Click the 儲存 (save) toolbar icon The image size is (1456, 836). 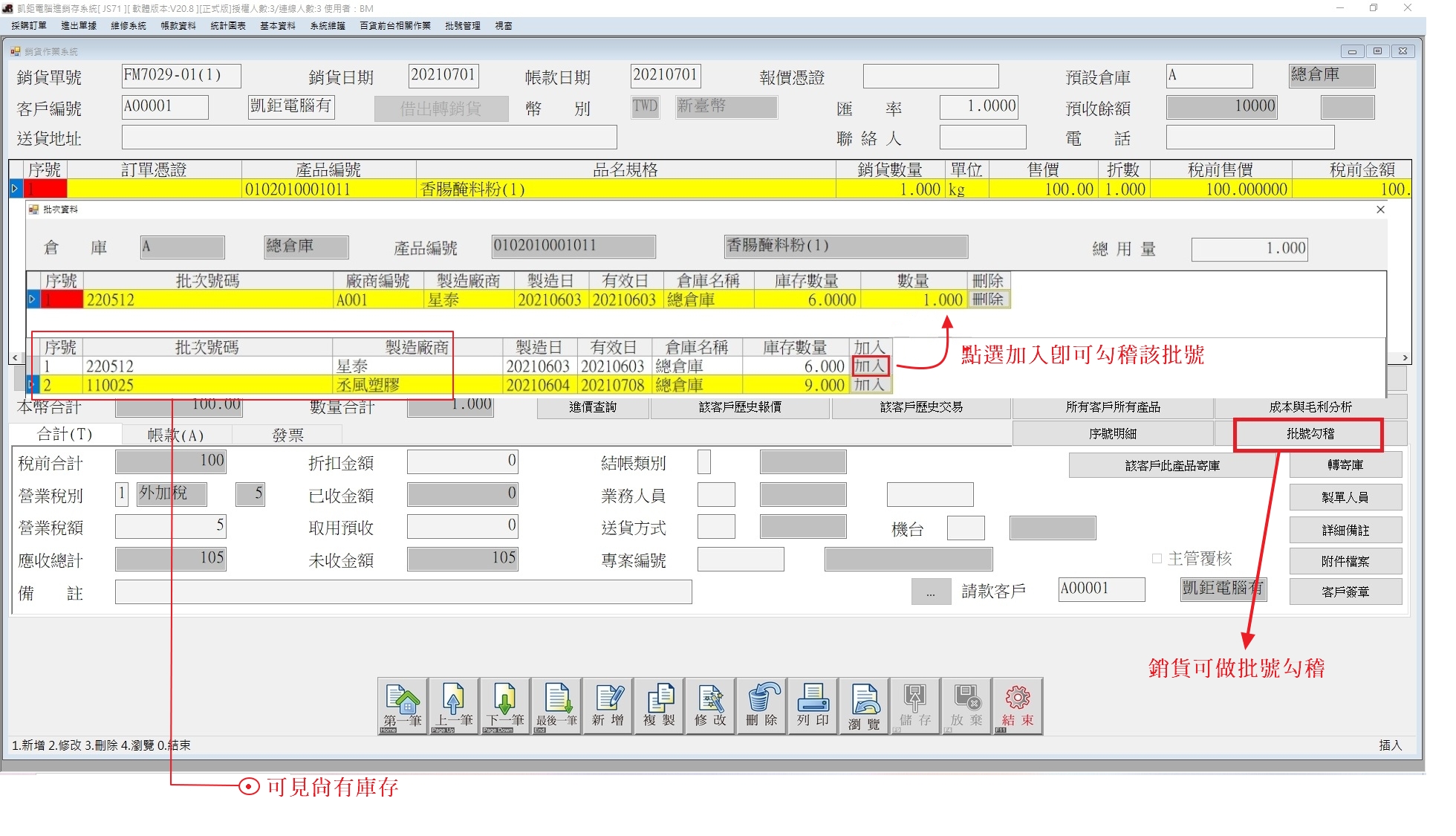(x=915, y=706)
